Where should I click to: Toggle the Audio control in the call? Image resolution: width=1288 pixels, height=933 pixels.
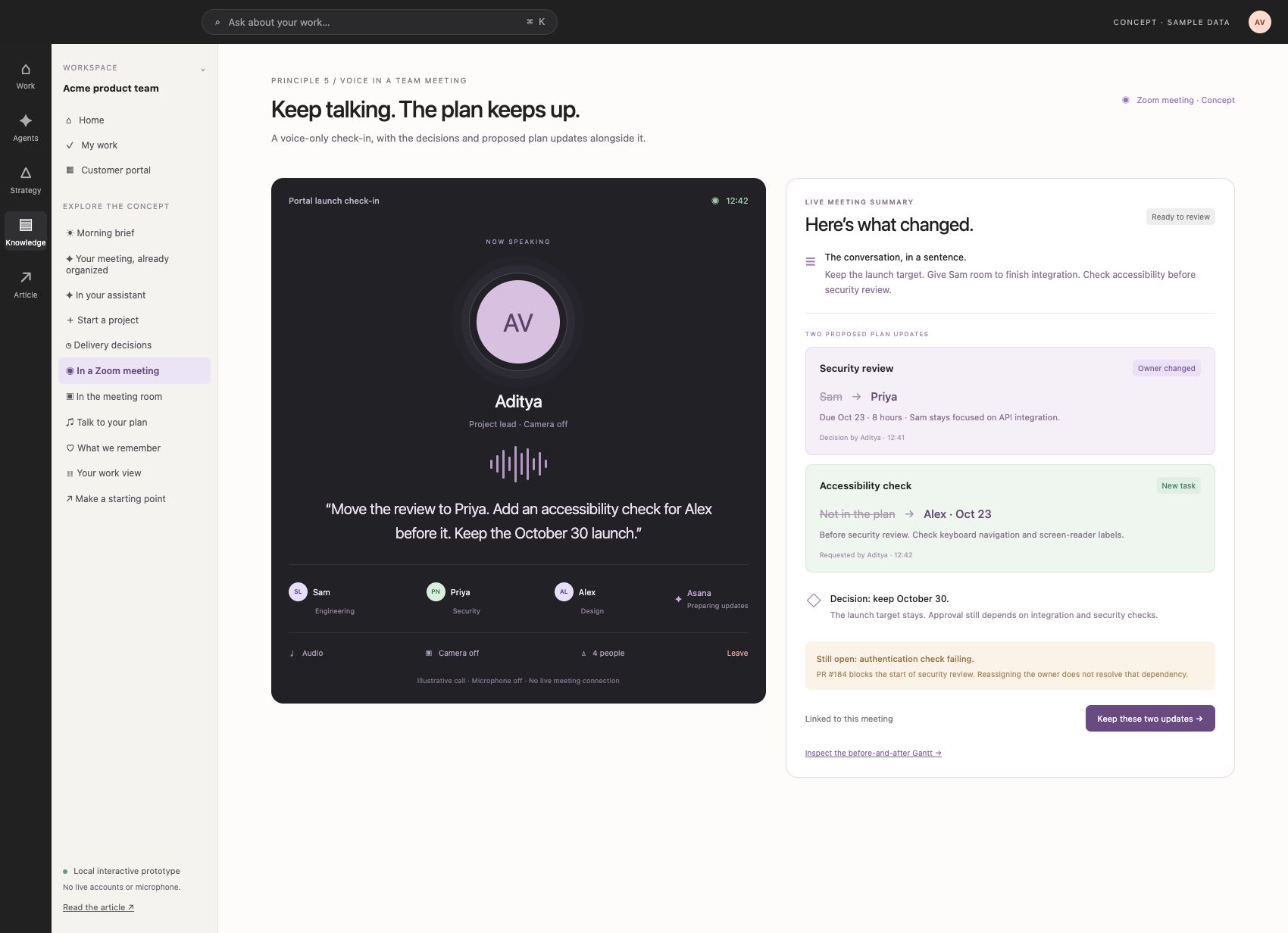click(x=306, y=653)
